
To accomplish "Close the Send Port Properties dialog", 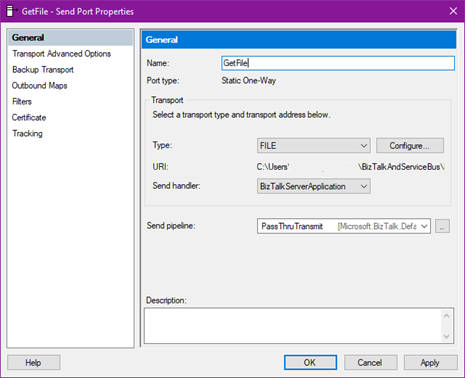I will (x=453, y=11).
